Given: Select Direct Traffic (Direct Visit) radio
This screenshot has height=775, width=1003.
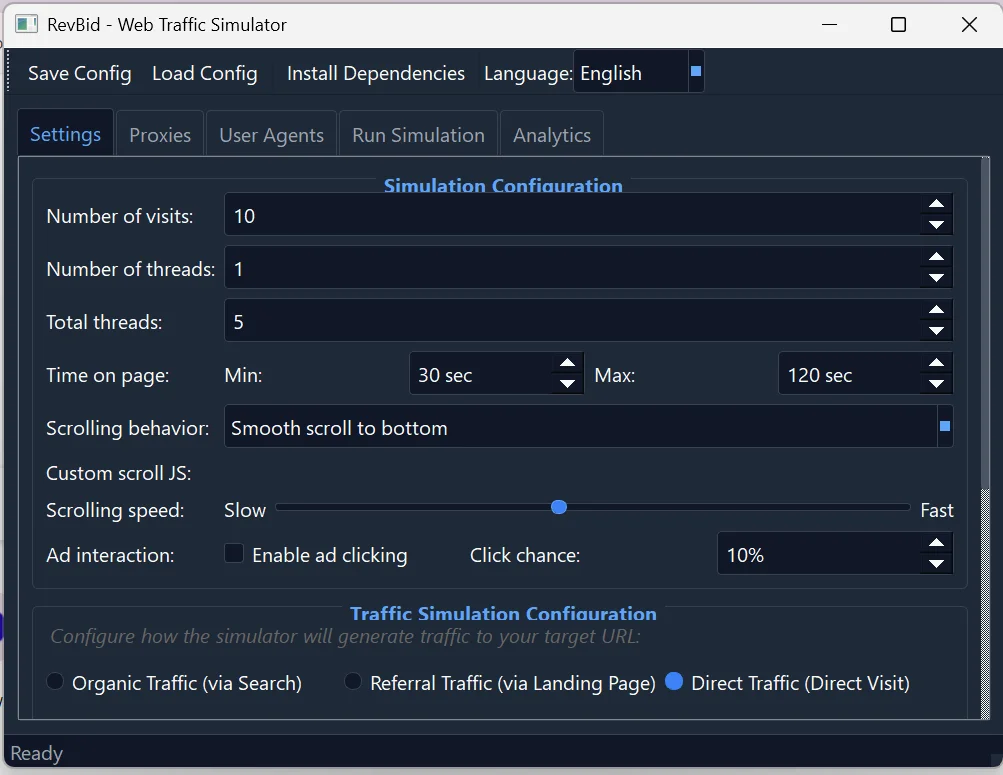Looking at the screenshot, I should click(x=674, y=683).
